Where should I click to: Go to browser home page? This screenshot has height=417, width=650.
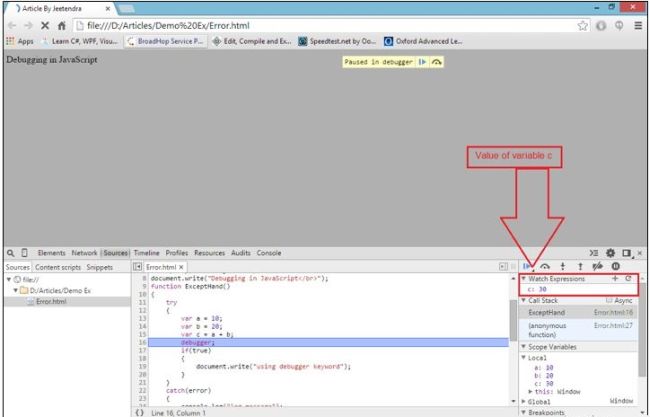(62, 26)
